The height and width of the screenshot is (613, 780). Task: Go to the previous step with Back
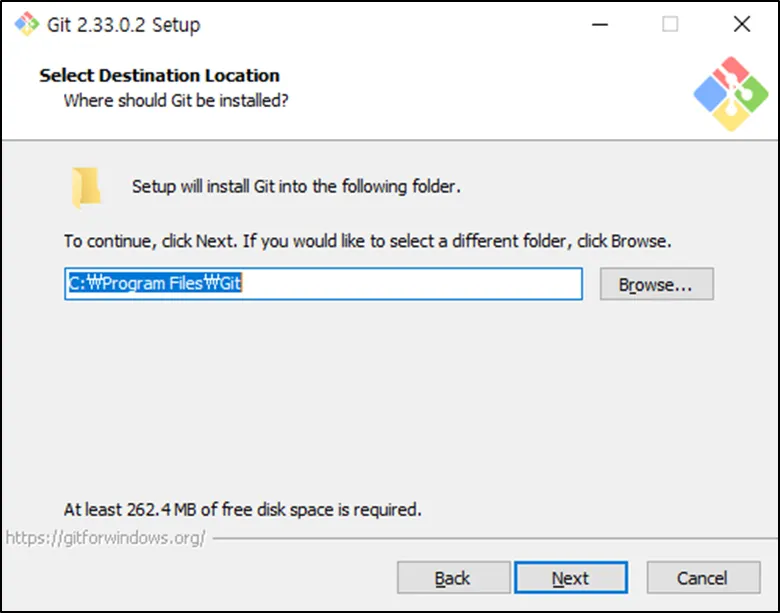pos(453,578)
